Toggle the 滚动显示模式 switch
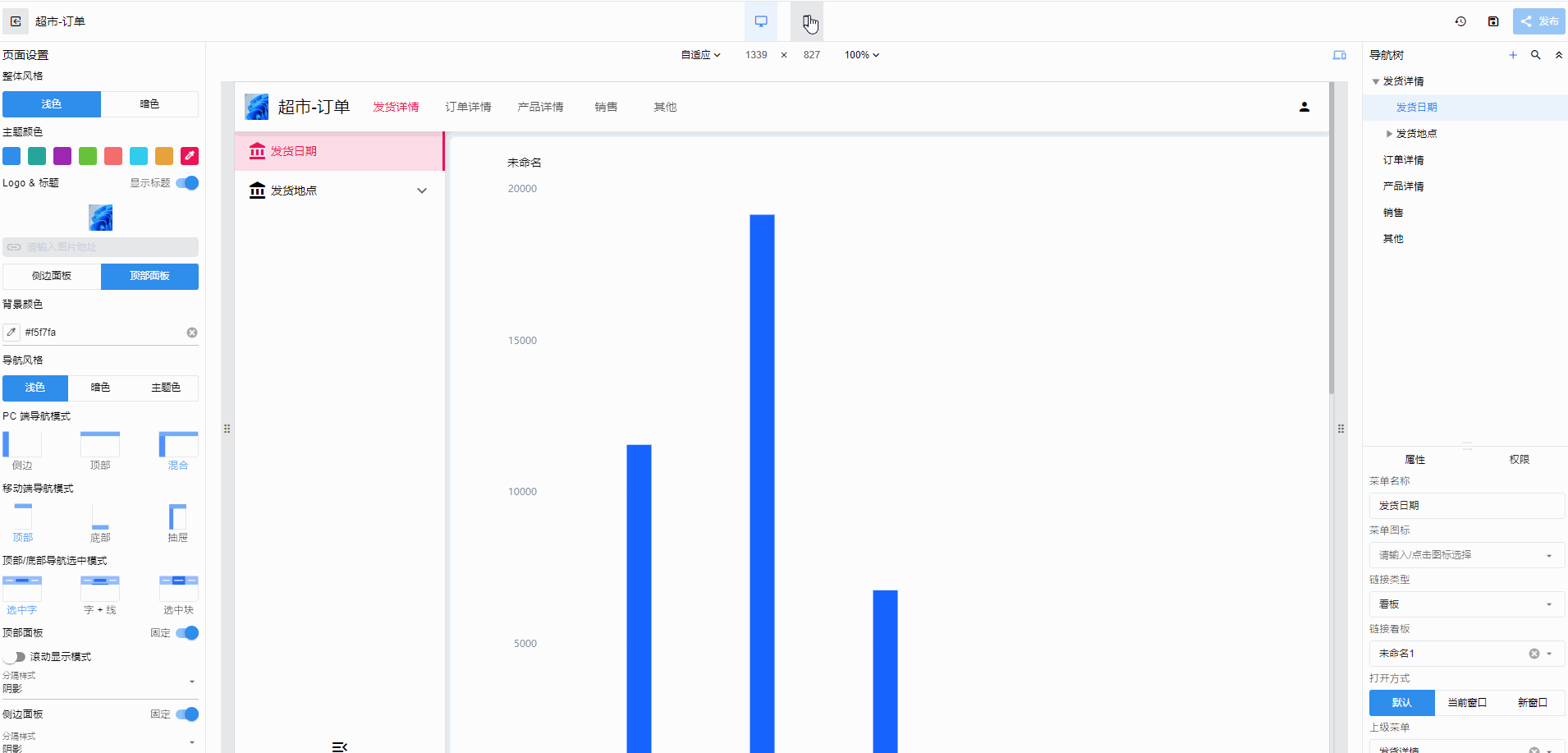This screenshot has height=753, width=1568. [x=14, y=657]
